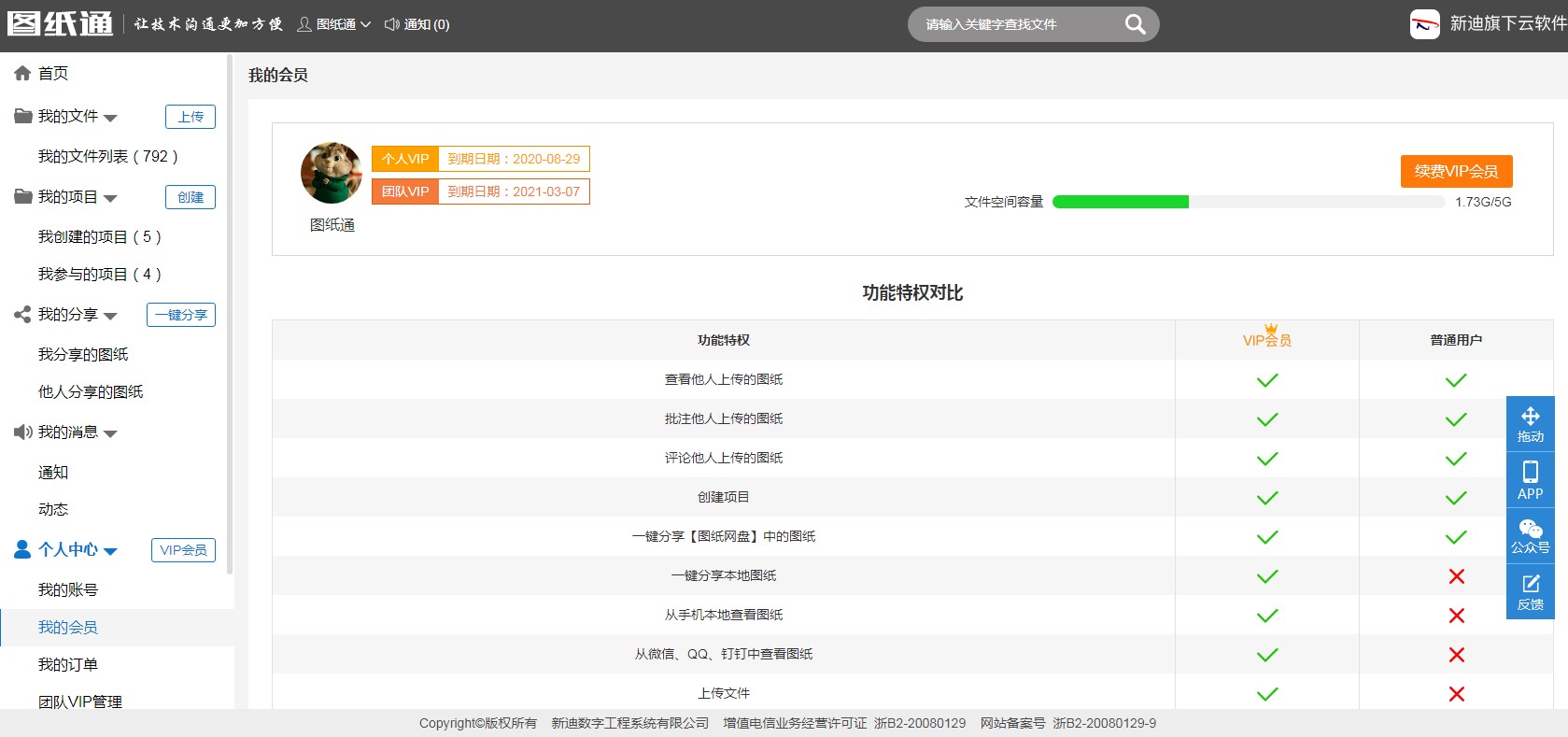The image size is (1568, 737).
Task: Click the user icon beside 图纸通 menu
Action: coord(304,24)
